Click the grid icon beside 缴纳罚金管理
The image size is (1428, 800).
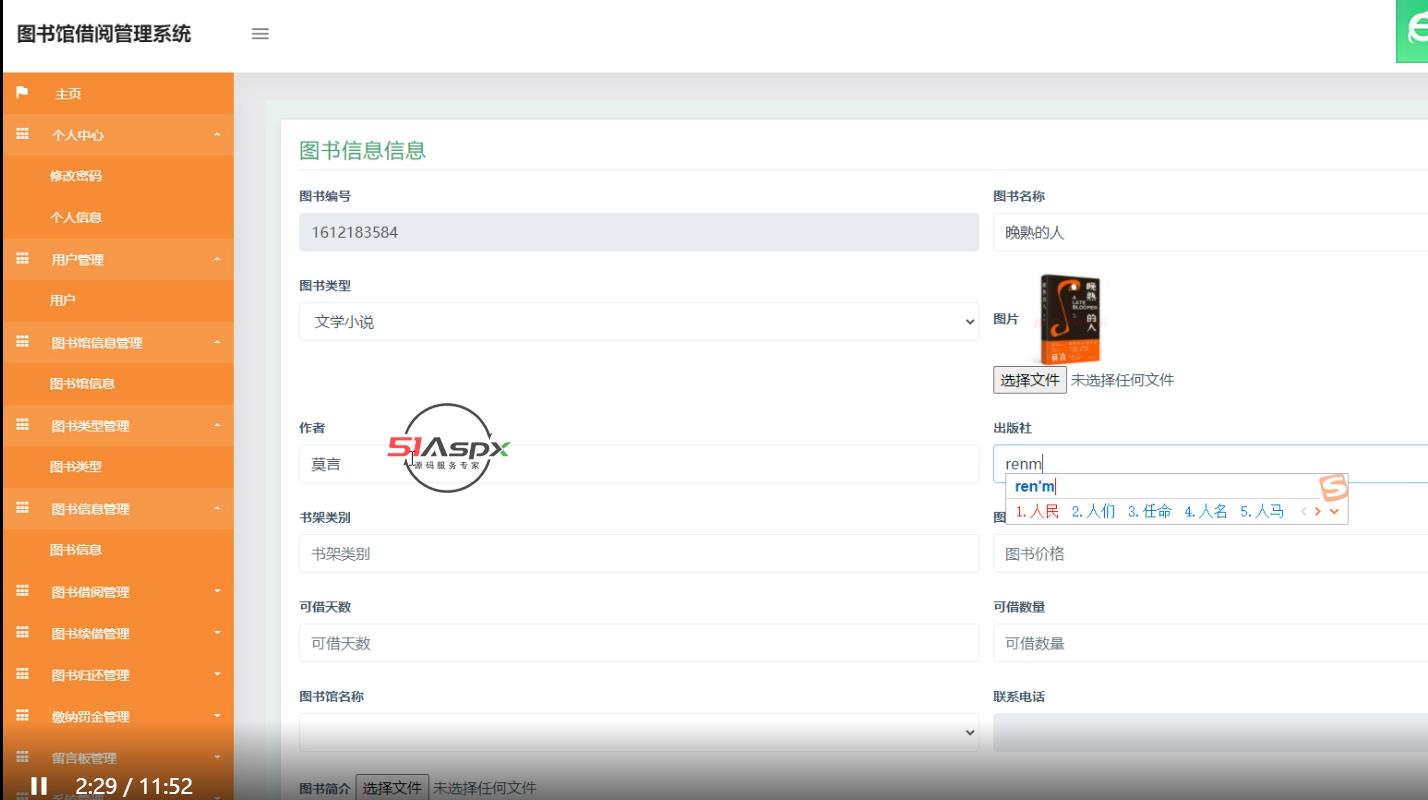pos(22,716)
